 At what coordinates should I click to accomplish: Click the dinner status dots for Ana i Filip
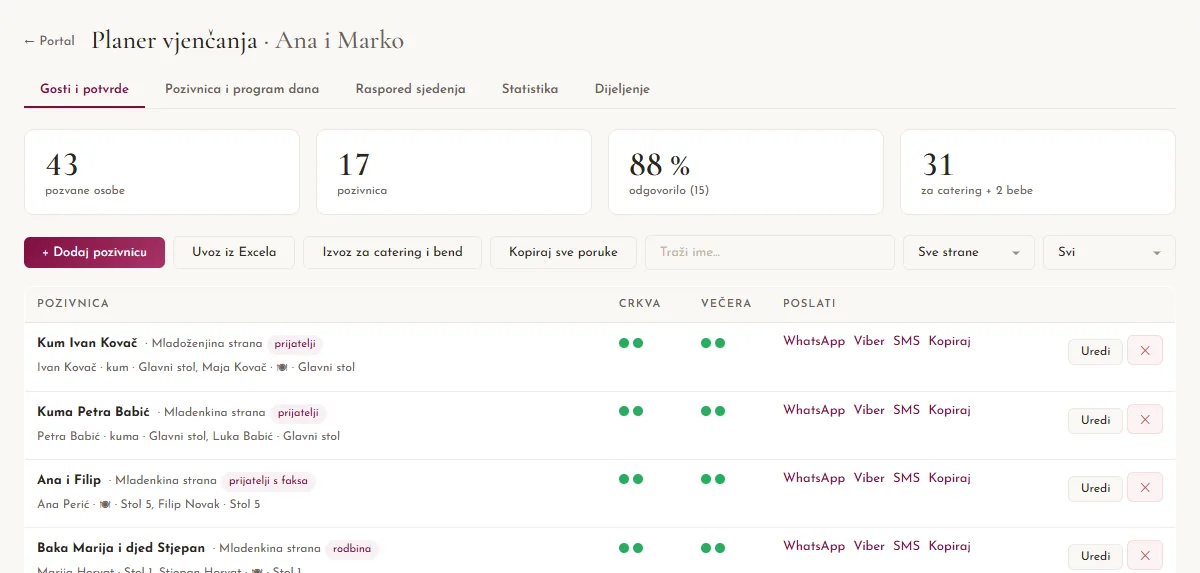(x=713, y=479)
